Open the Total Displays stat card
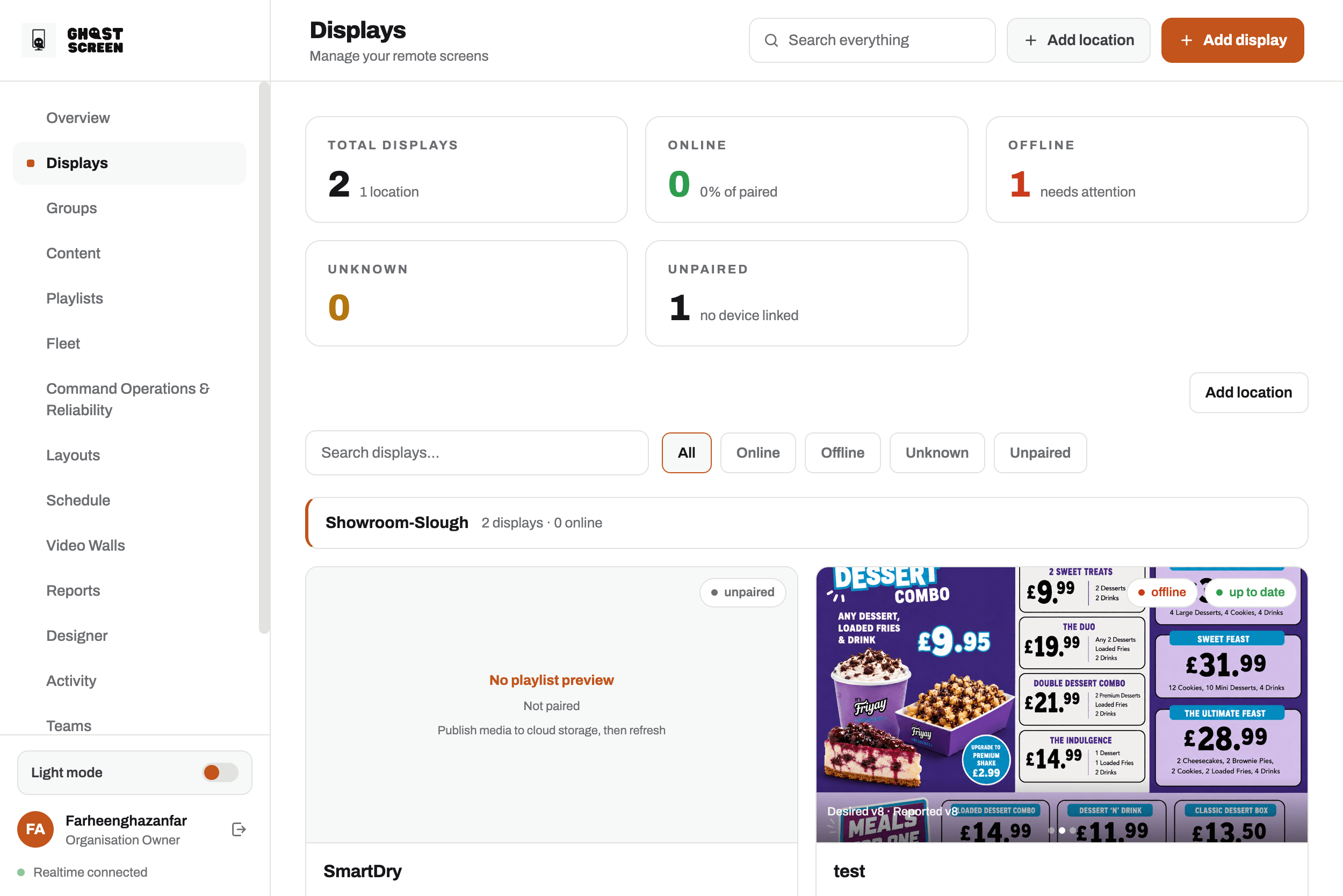 pos(466,170)
